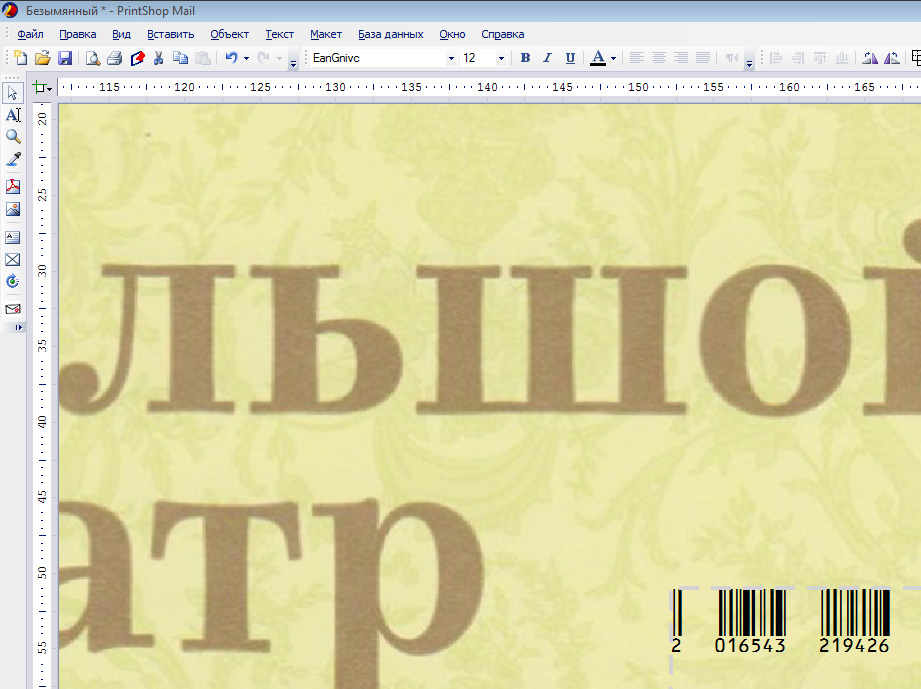Open the undo history dropdown arrow
The width and height of the screenshot is (921, 689).
(246, 58)
